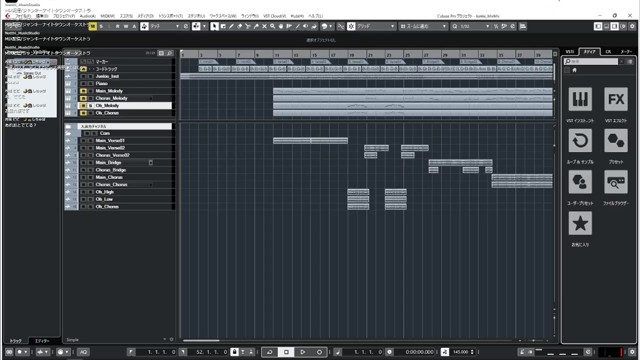640x360 pixels.
Task: Deactivate global Solo states button
Action: coord(101,26)
